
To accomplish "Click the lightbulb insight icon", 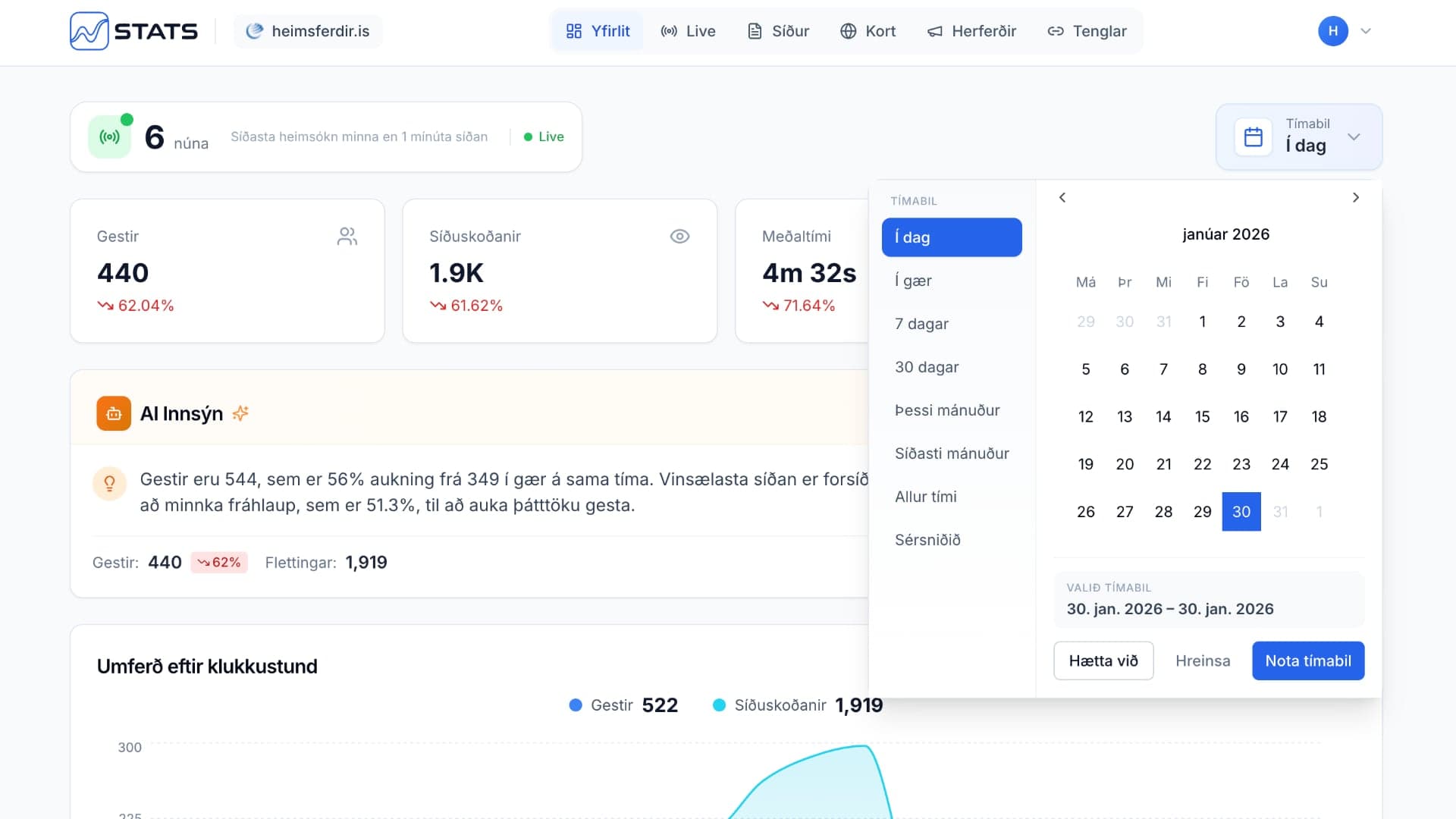I will (109, 483).
